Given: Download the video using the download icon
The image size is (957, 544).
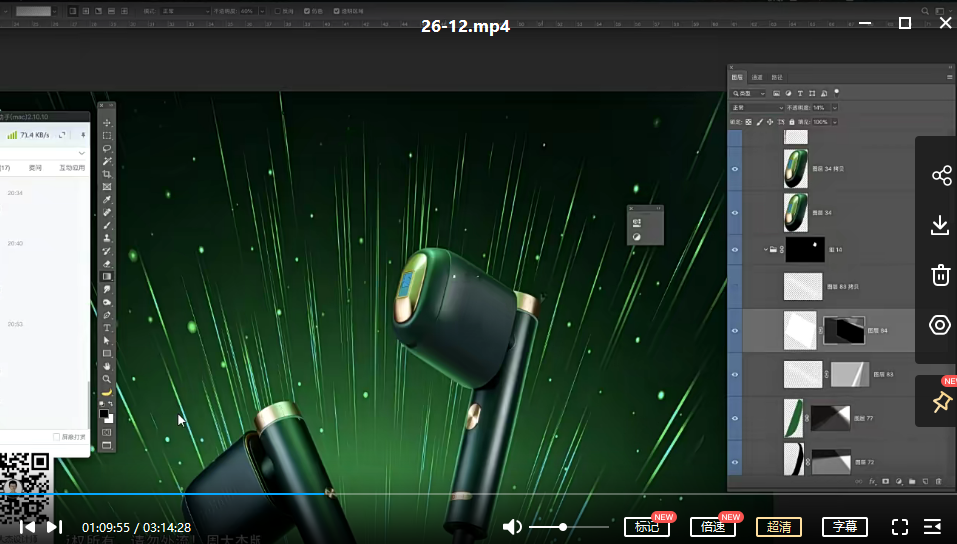Looking at the screenshot, I should point(940,225).
